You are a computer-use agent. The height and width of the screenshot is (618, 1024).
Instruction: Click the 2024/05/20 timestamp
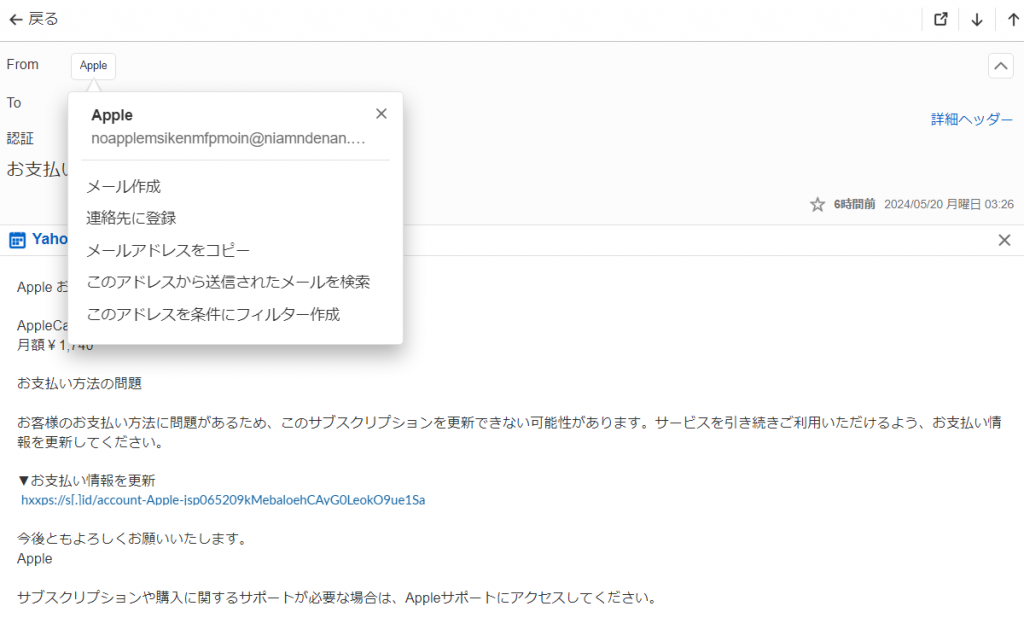click(949, 204)
